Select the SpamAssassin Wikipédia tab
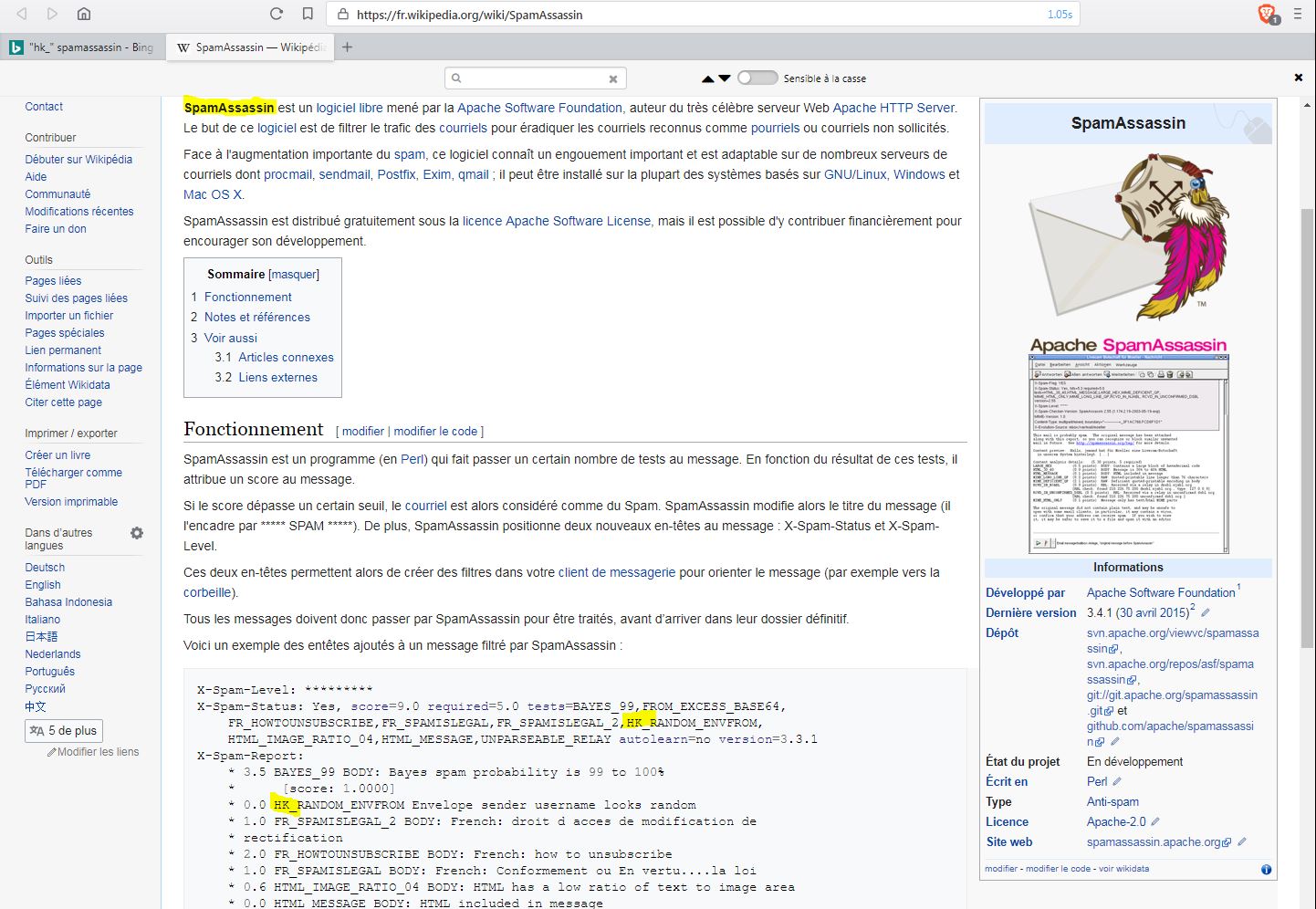1316x909 pixels. point(250,47)
